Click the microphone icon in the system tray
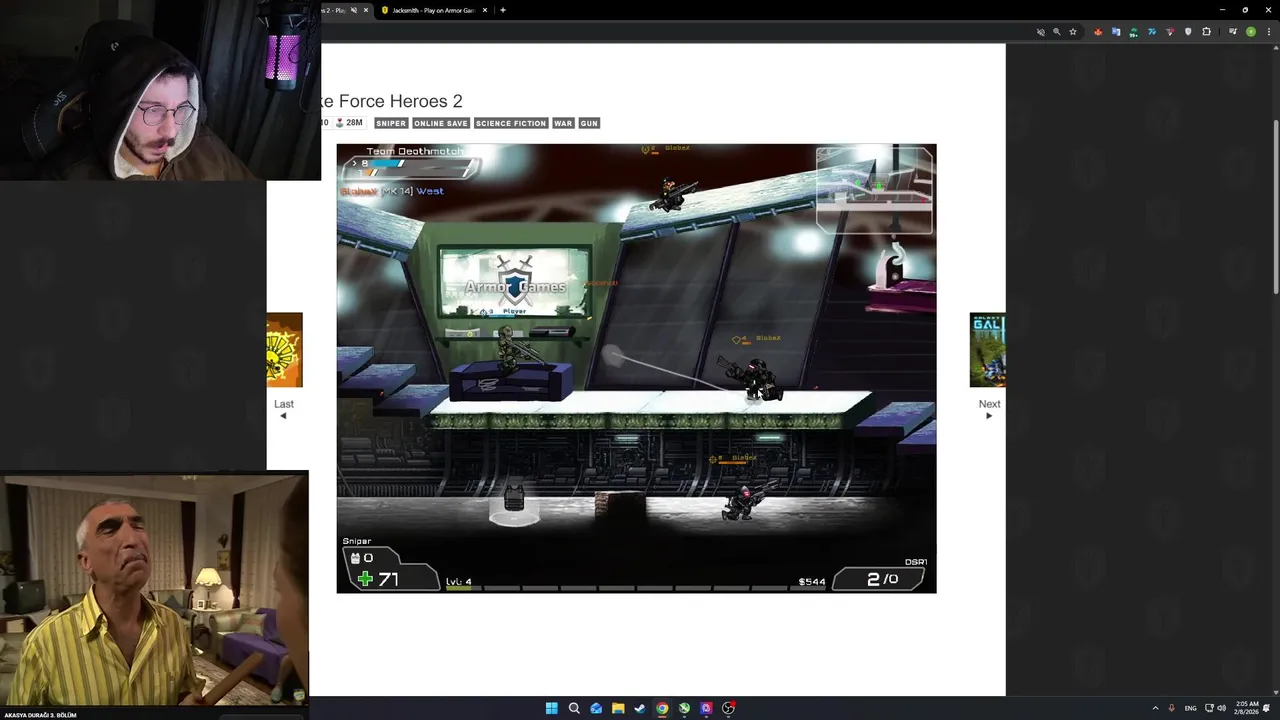The width and height of the screenshot is (1280, 720). (1171, 708)
